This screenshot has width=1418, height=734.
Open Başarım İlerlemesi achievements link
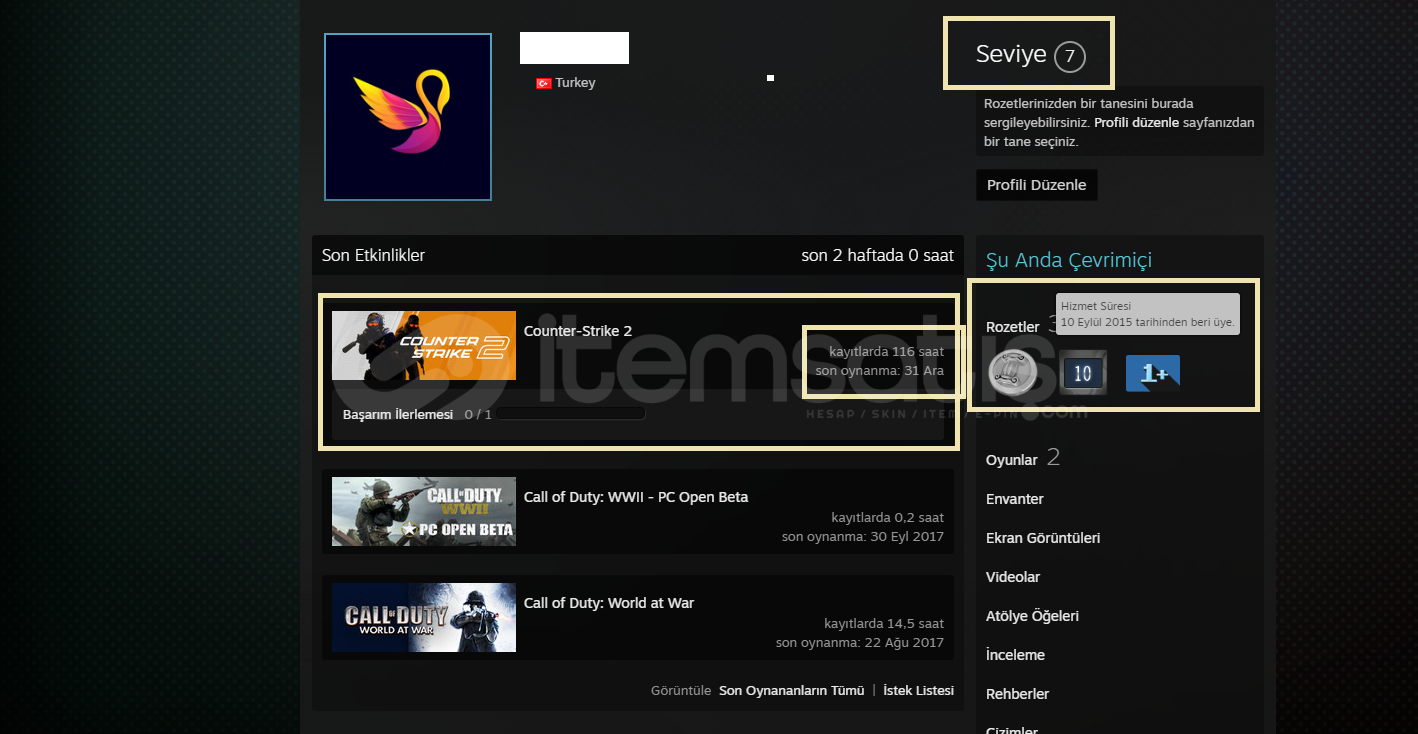click(x=398, y=414)
